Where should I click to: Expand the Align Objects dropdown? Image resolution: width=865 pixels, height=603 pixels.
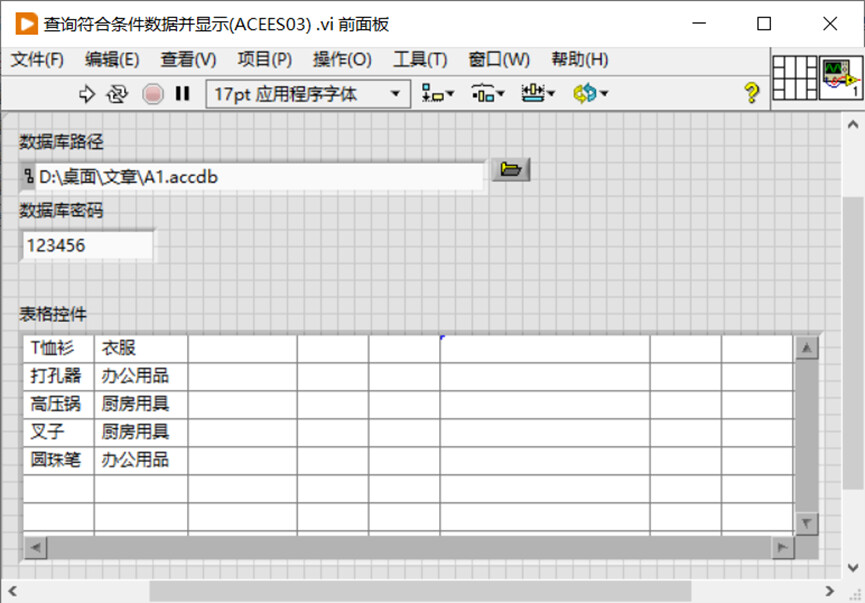[x=437, y=93]
